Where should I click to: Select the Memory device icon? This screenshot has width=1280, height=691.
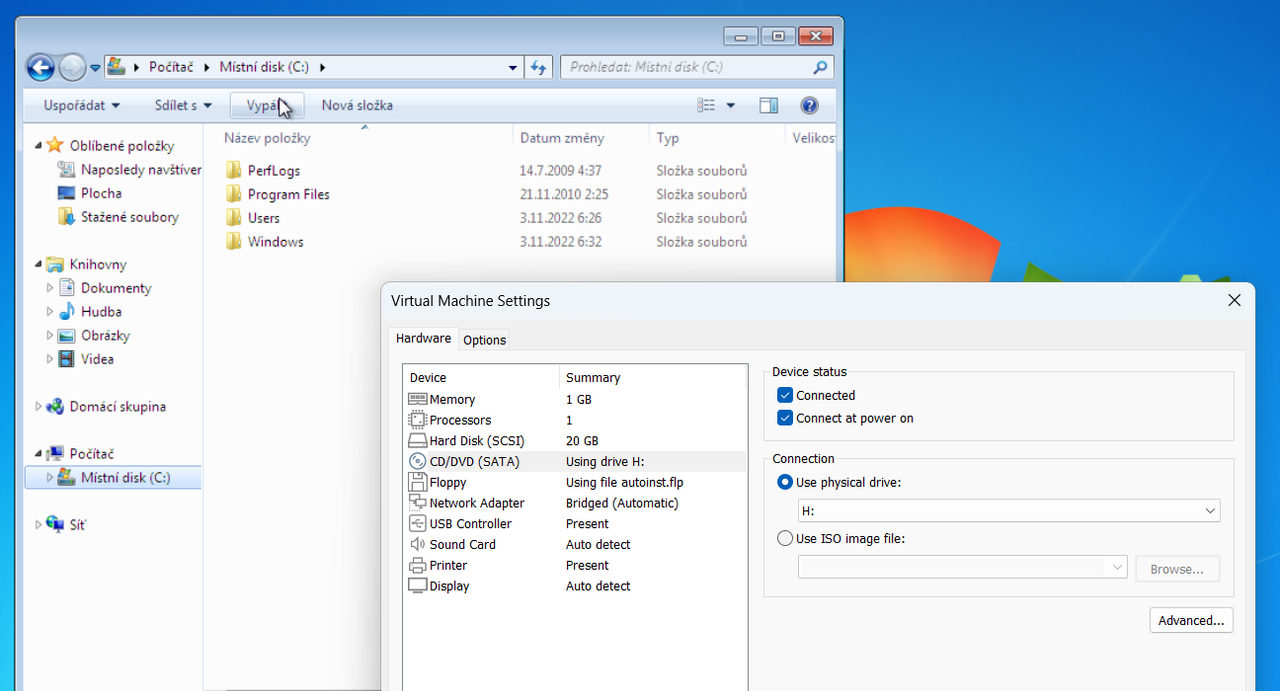point(418,399)
